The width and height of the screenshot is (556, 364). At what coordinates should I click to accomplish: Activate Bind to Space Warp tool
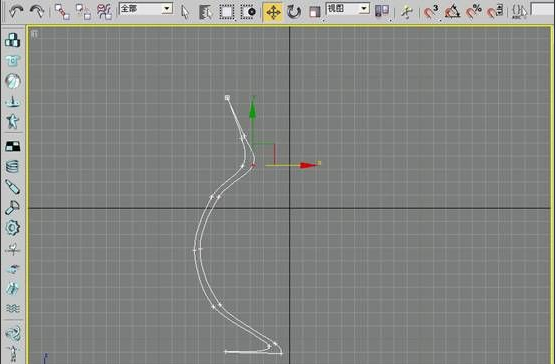[x=104, y=12]
